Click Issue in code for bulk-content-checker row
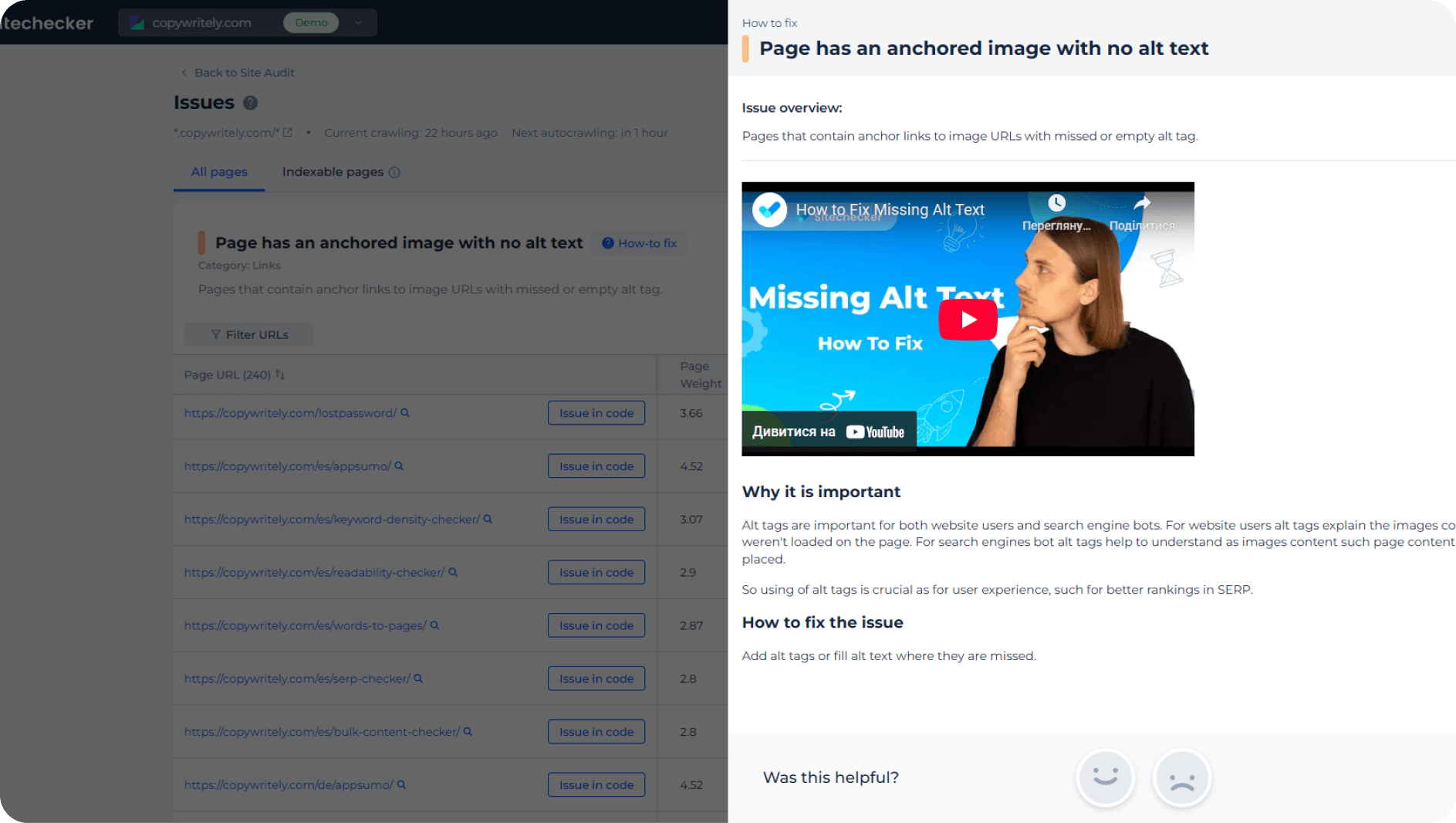The width and height of the screenshot is (1456, 823). (596, 732)
